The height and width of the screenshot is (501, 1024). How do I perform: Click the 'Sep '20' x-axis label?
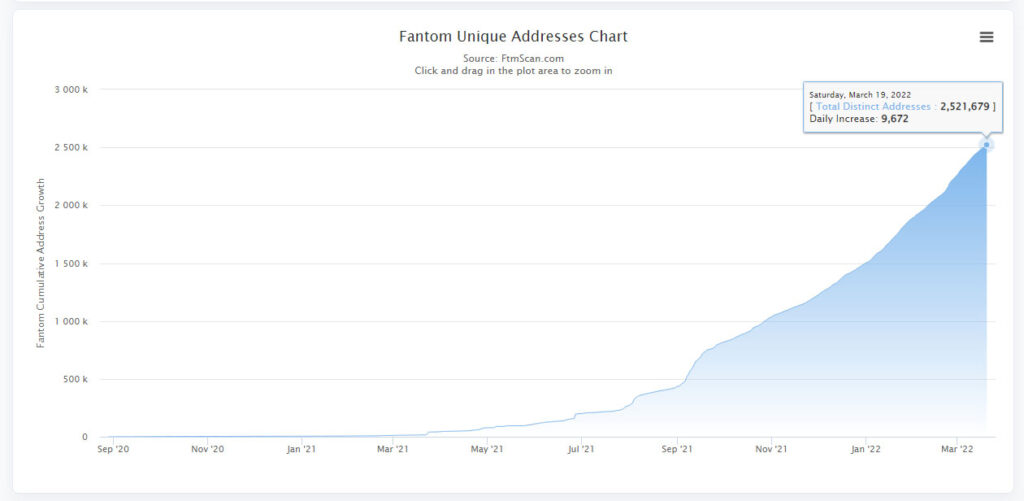[114, 449]
